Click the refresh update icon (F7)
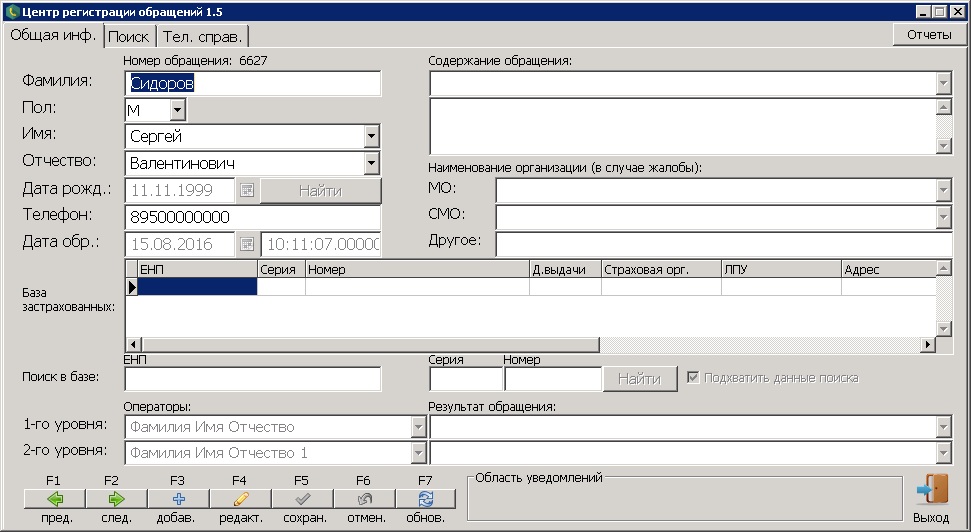This screenshot has width=971, height=532. point(425,498)
